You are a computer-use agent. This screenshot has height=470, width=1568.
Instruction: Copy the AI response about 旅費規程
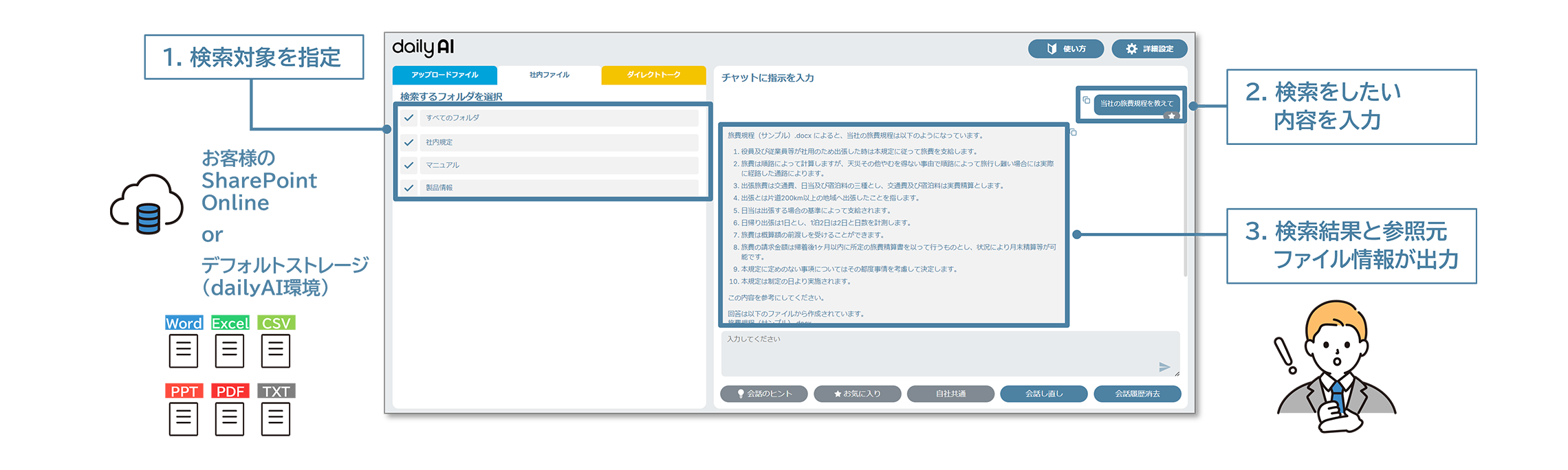coord(1074,132)
